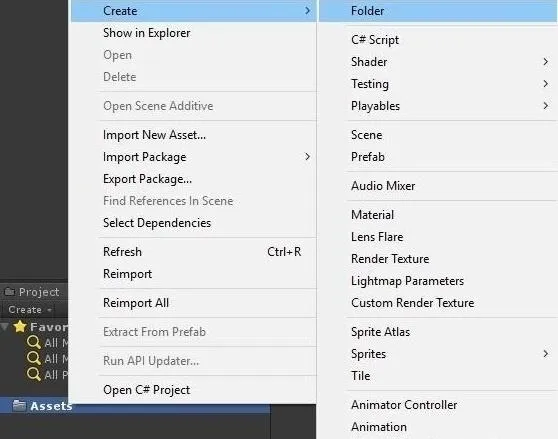This screenshot has width=558, height=439.
Task: Click the Assets folder icon
Action: tap(19, 405)
